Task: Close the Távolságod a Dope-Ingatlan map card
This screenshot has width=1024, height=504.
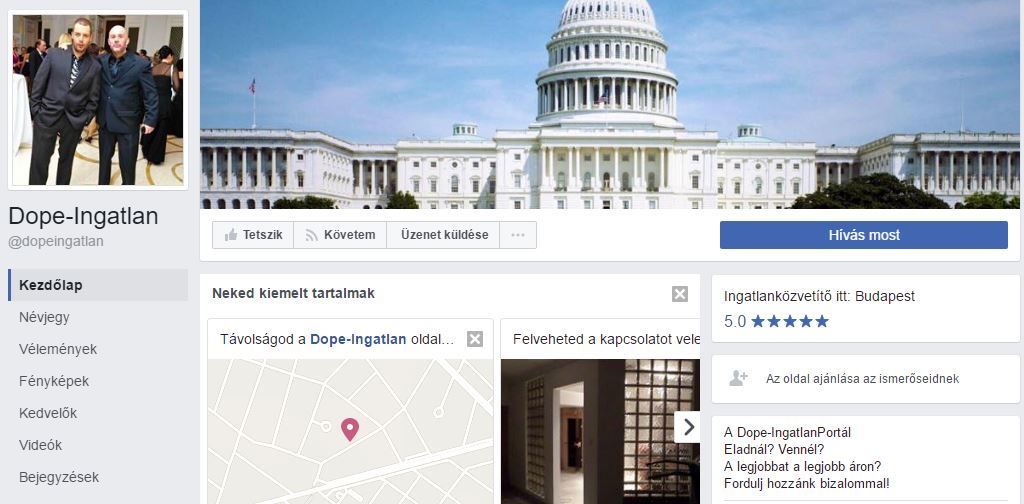Action: pos(475,339)
